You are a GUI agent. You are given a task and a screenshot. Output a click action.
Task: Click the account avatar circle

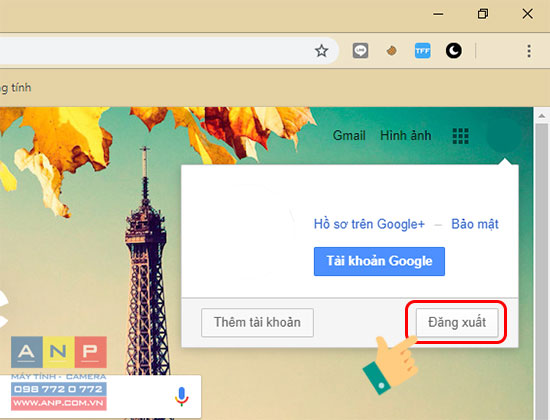[504, 135]
